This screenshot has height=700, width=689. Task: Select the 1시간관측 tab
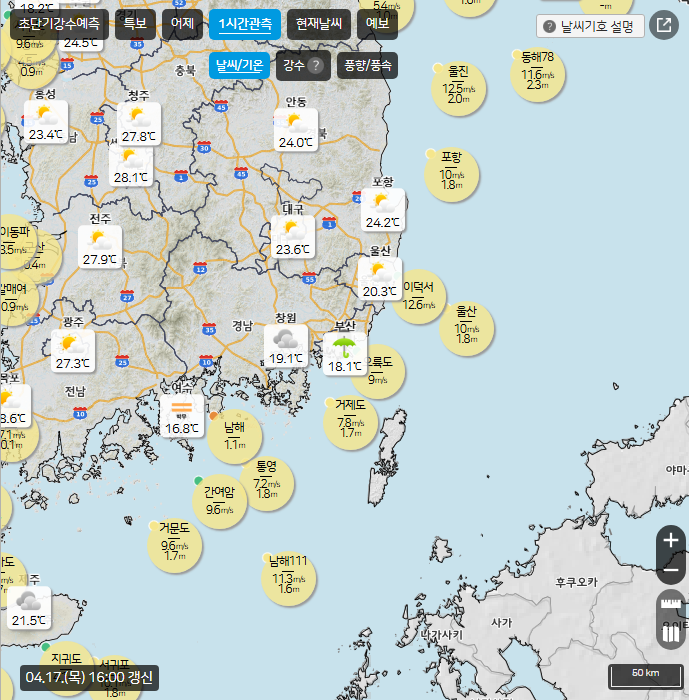point(245,24)
